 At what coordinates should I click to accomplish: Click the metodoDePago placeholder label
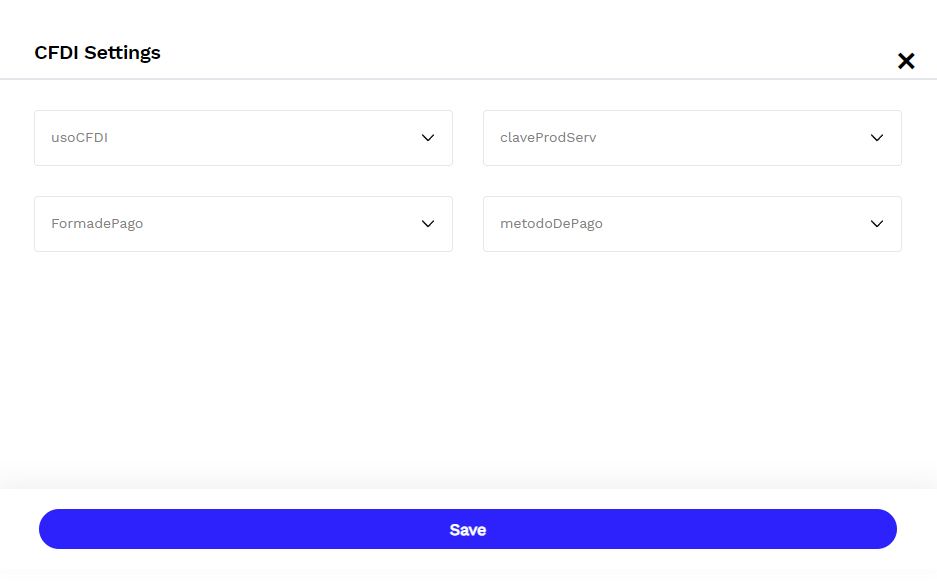[x=551, y=223]
